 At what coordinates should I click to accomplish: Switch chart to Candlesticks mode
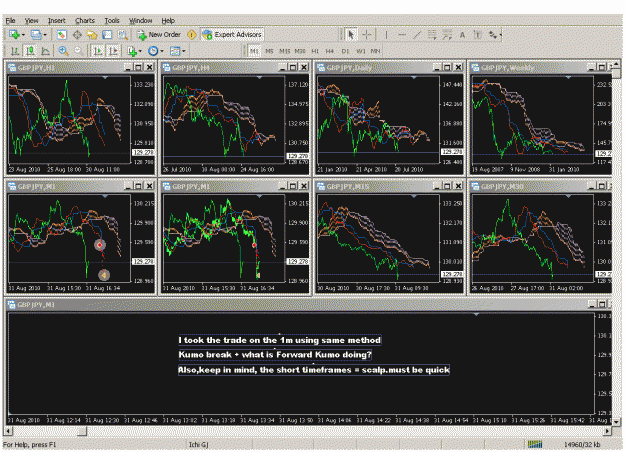coord(30,51)
